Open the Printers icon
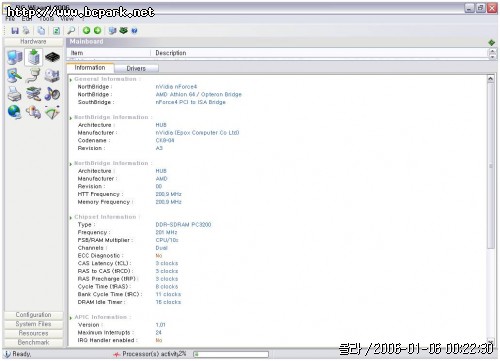The width and height of the screenshot is (500, 361). point(15,94)
